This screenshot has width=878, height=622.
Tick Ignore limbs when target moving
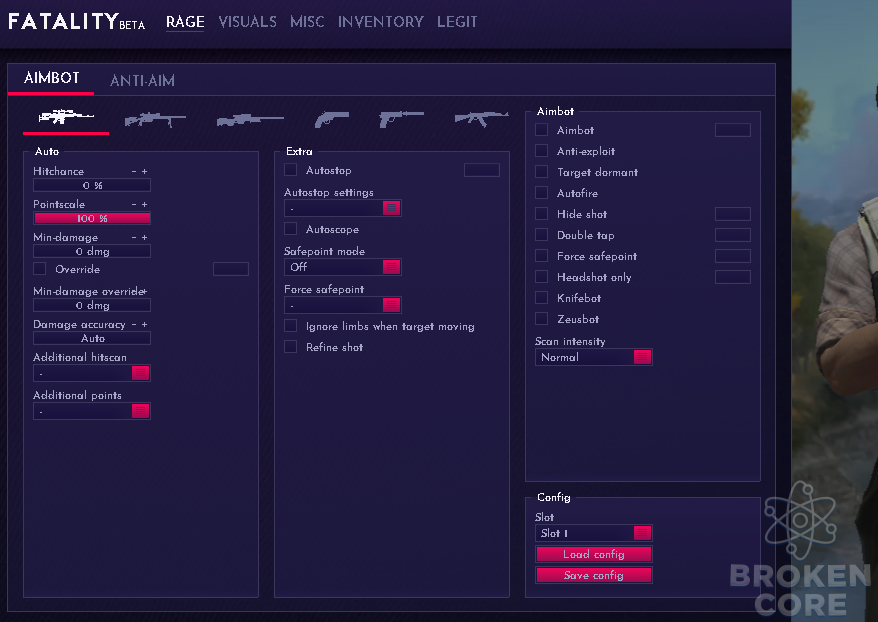click(x=291, y=326)
